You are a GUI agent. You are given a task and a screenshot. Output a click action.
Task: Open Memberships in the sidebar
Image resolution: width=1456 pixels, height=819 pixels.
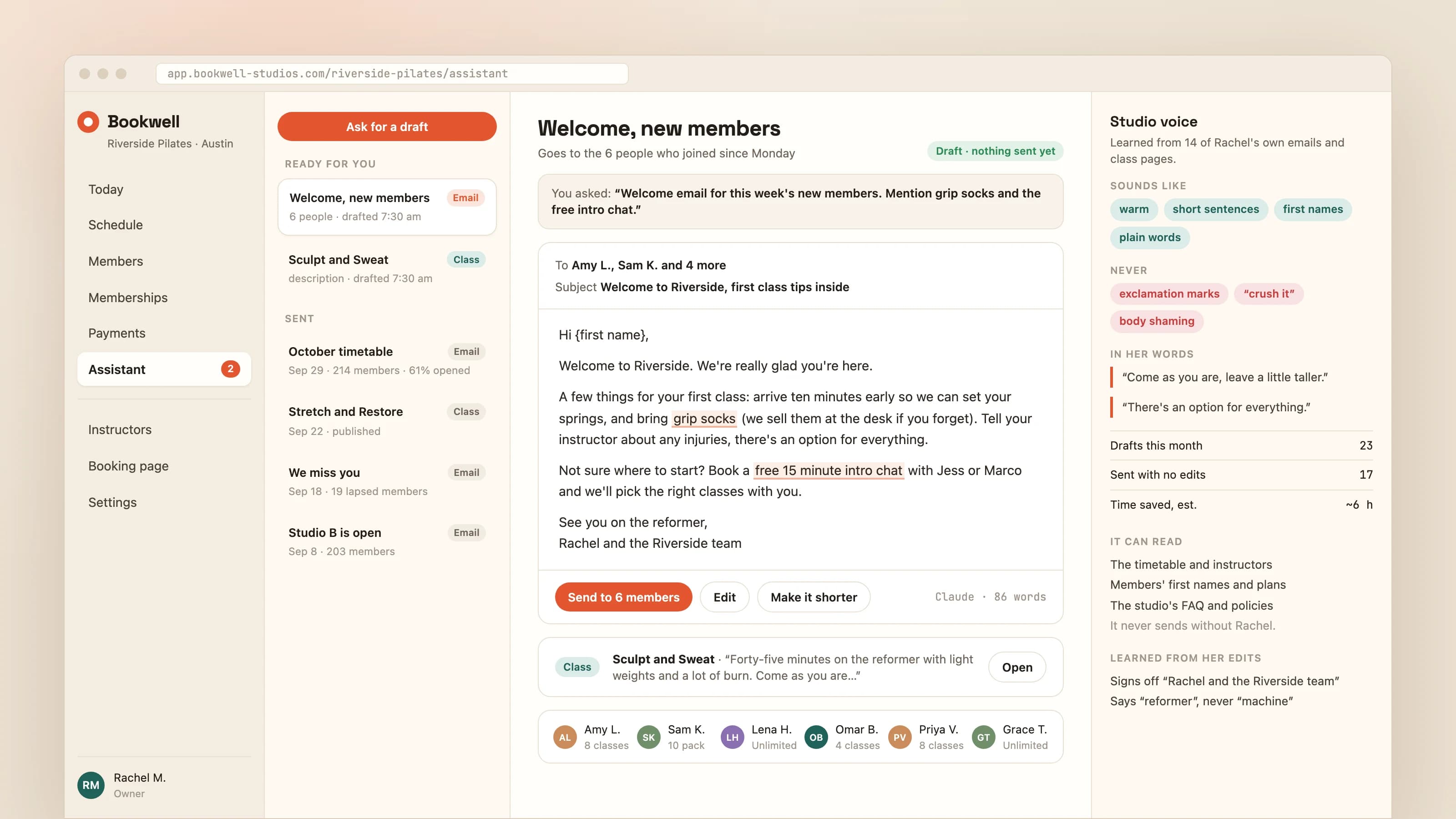point(164,297)
